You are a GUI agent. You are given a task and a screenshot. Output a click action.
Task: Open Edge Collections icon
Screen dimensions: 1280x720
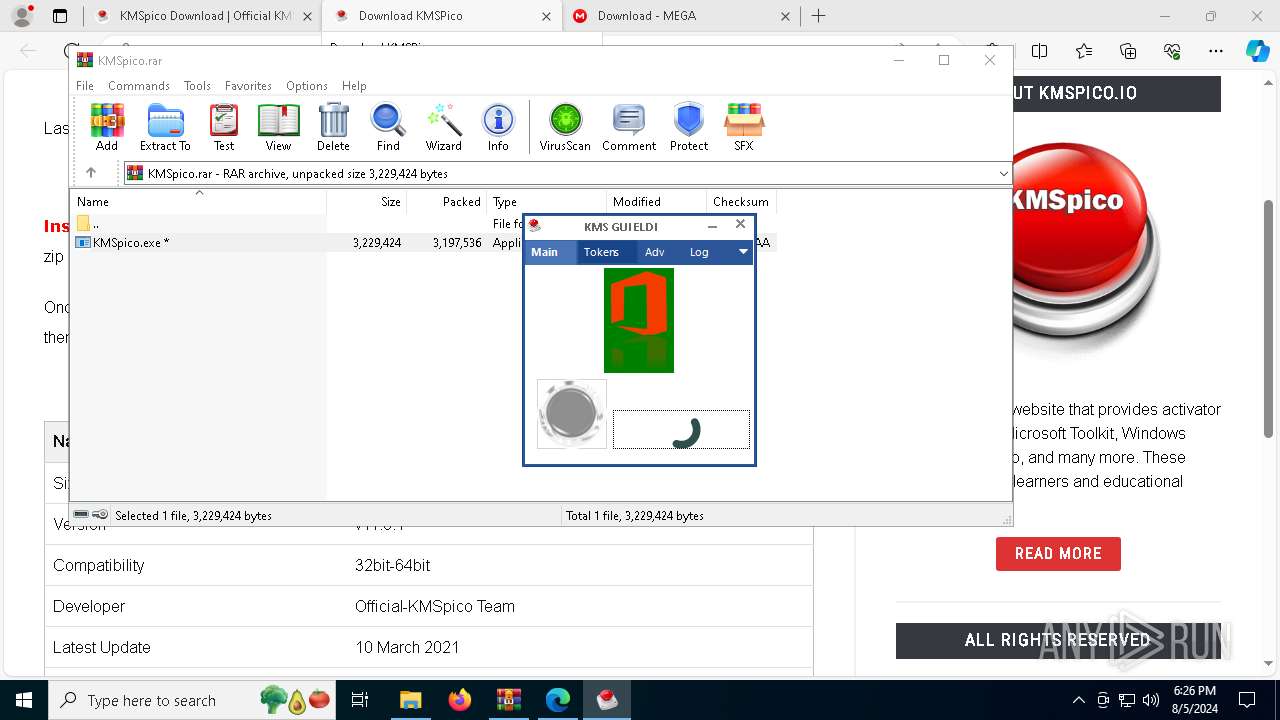(1128, 51)
